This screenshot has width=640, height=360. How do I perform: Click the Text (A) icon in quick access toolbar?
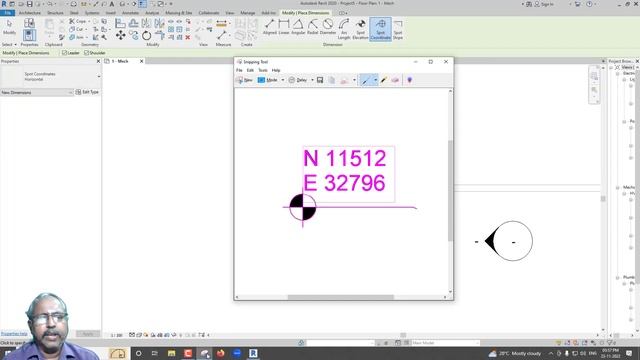tap(111, 4)
